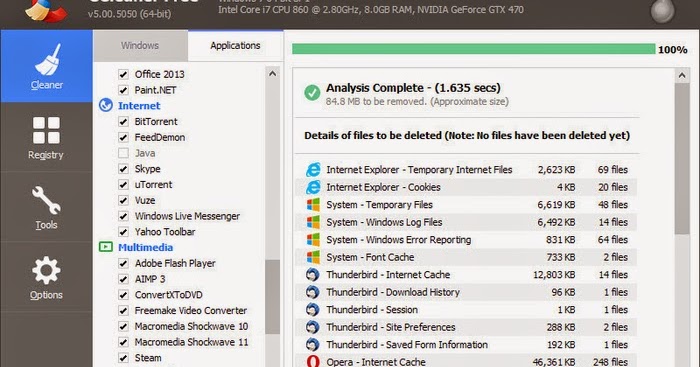Click the green analysis progress bar

coord(474,49)
